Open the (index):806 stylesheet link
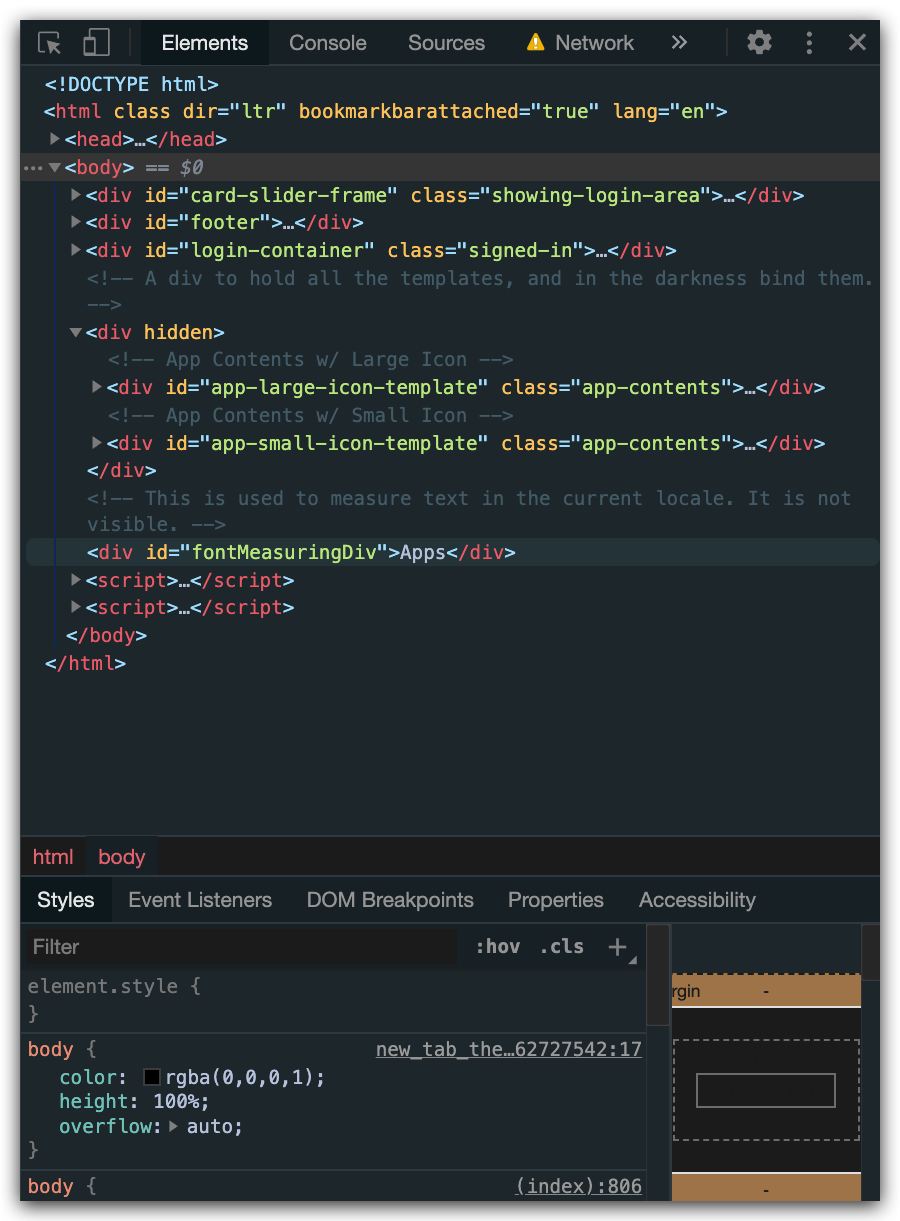Viewport: 900px width, 1221px height. coord(578,1186)
